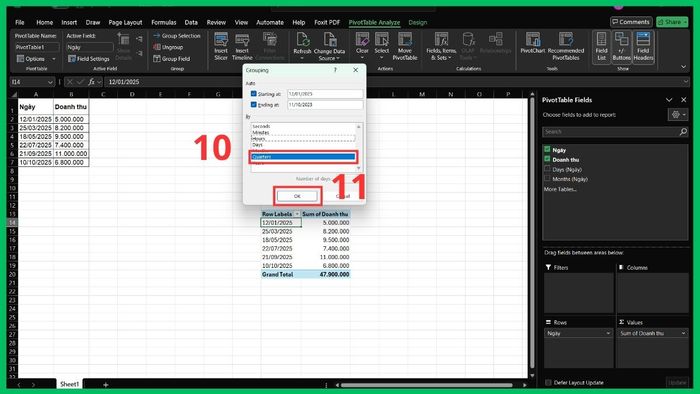Click the Options button in PivotTable group
Image resolution: width=700 pixels, height=394 pixels.
35,58
